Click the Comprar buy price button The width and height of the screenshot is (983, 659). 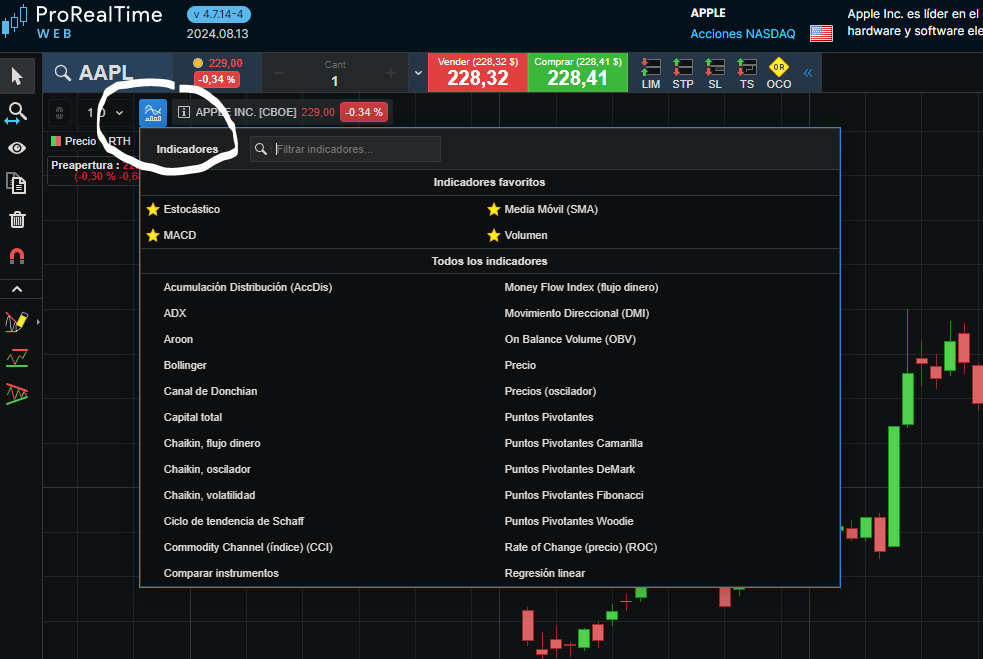(578, 73)
